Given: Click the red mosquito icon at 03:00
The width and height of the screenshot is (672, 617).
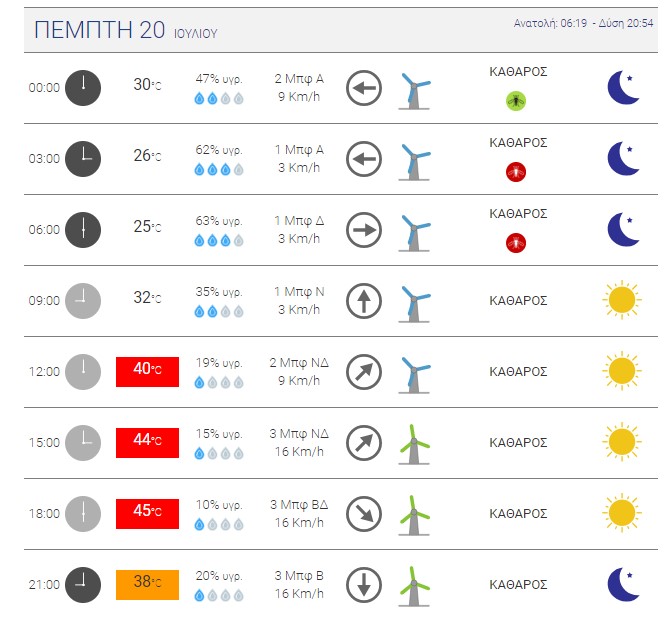Looking at the screenshot, I should click(516, 172).
